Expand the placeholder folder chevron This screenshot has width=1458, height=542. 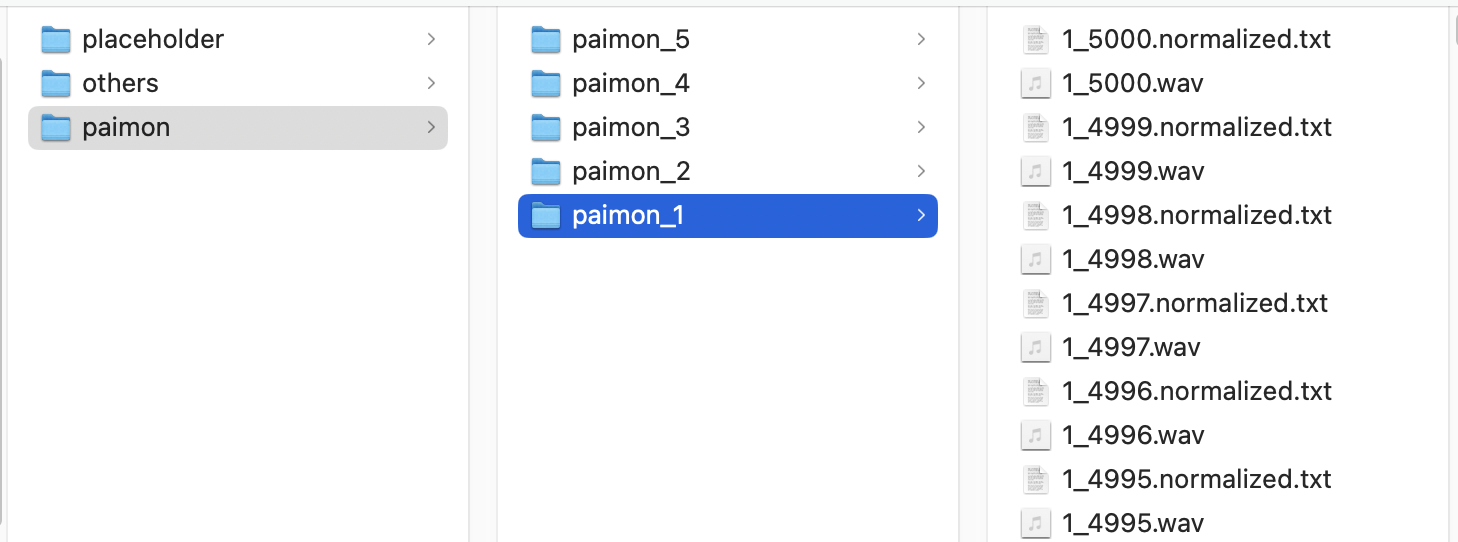point(431,40)
